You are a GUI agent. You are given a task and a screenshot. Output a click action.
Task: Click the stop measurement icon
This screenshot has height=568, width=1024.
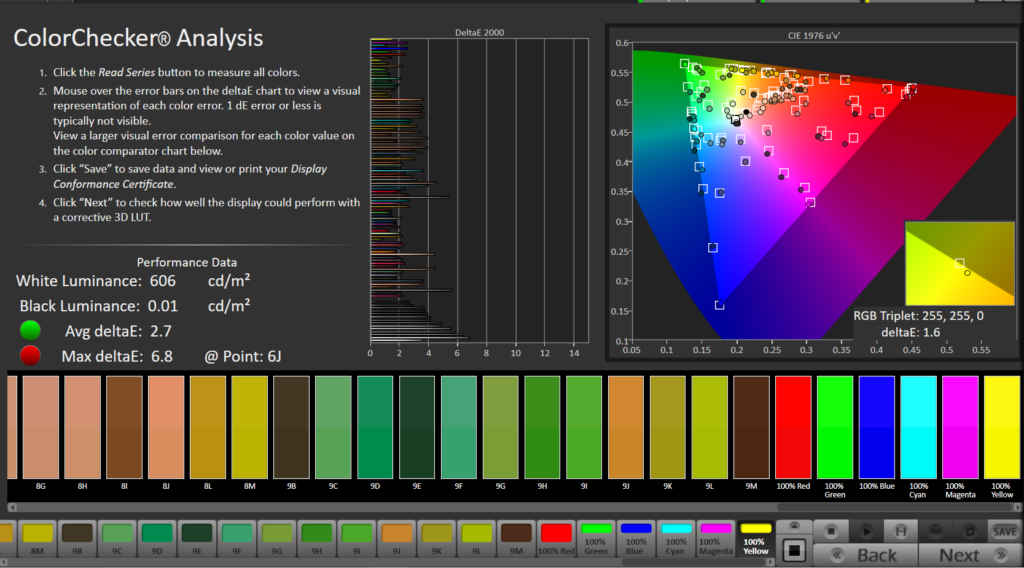pyautogui.click(x=832, y=531)
